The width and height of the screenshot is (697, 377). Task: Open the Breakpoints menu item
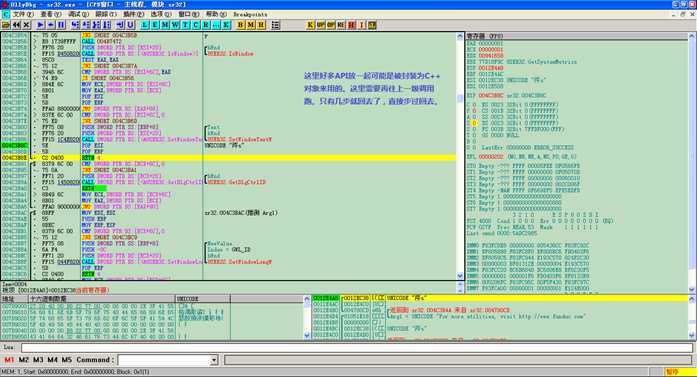[250, 14]
